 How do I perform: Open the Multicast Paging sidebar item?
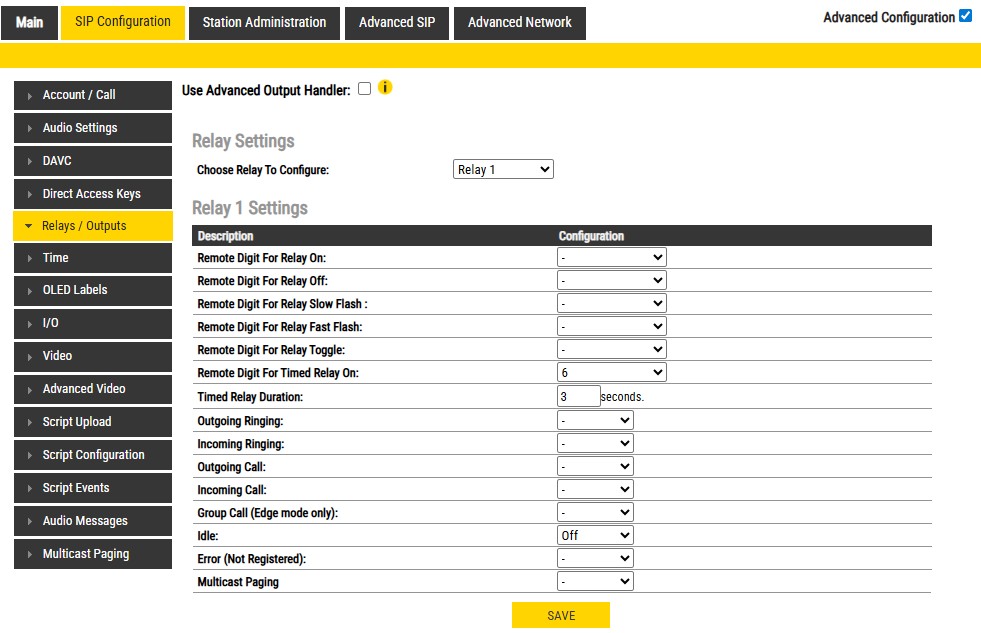92,554
